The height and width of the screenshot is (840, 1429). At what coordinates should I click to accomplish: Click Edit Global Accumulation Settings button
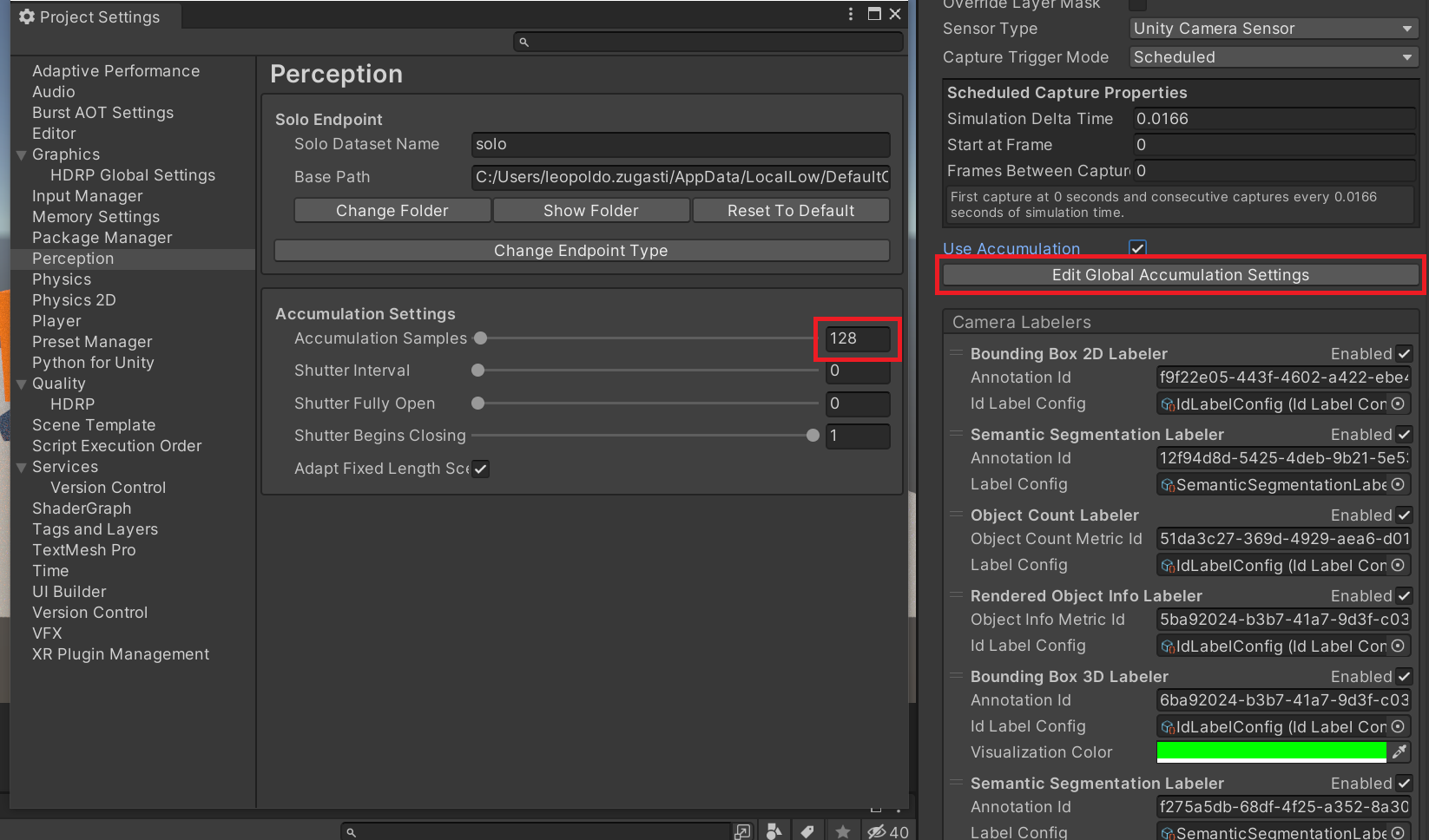click(1180, 275)
